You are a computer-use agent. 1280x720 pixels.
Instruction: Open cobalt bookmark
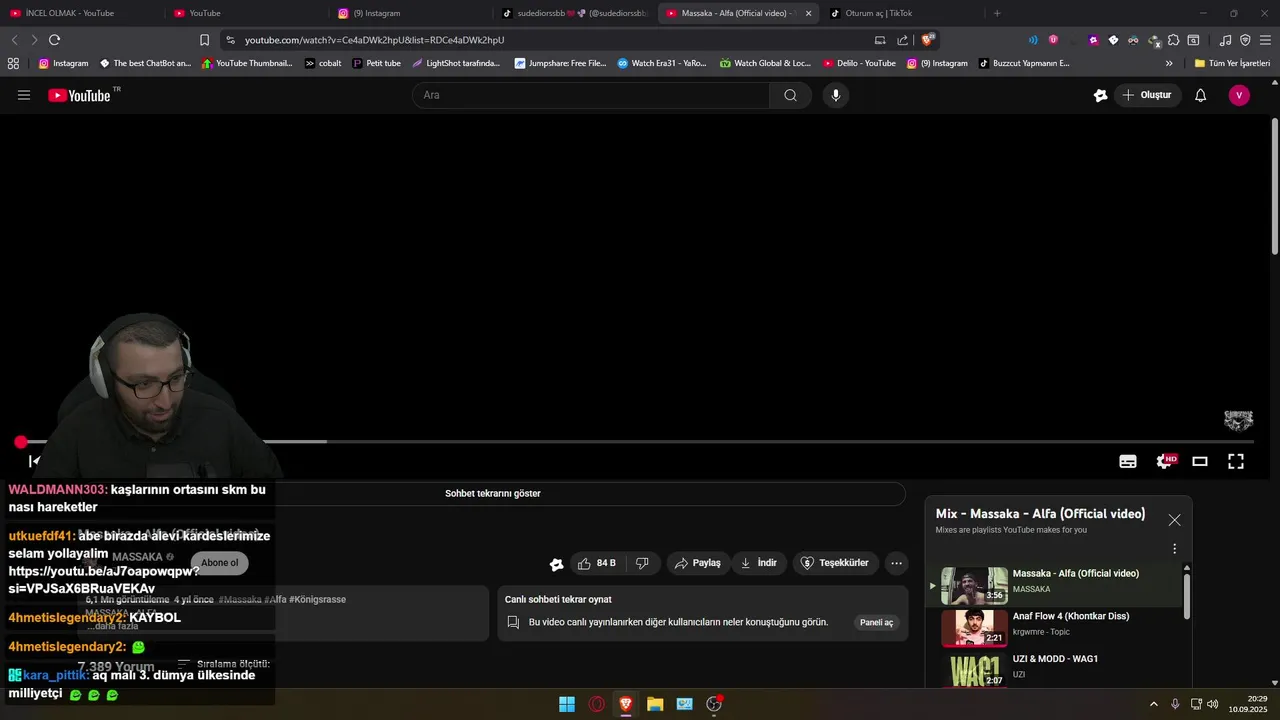pyautogui.click(x=324, y=63)
